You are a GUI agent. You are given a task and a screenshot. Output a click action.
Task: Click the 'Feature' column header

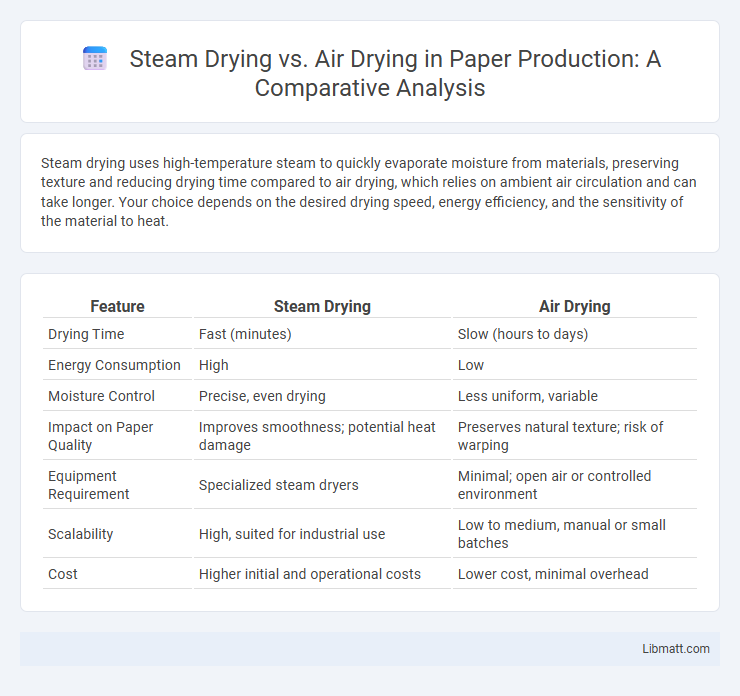click(x=118, y=307)
